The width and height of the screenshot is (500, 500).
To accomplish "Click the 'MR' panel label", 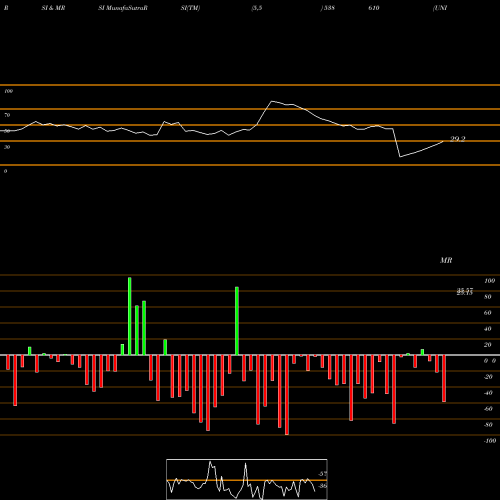I will [x=446, y=260].
